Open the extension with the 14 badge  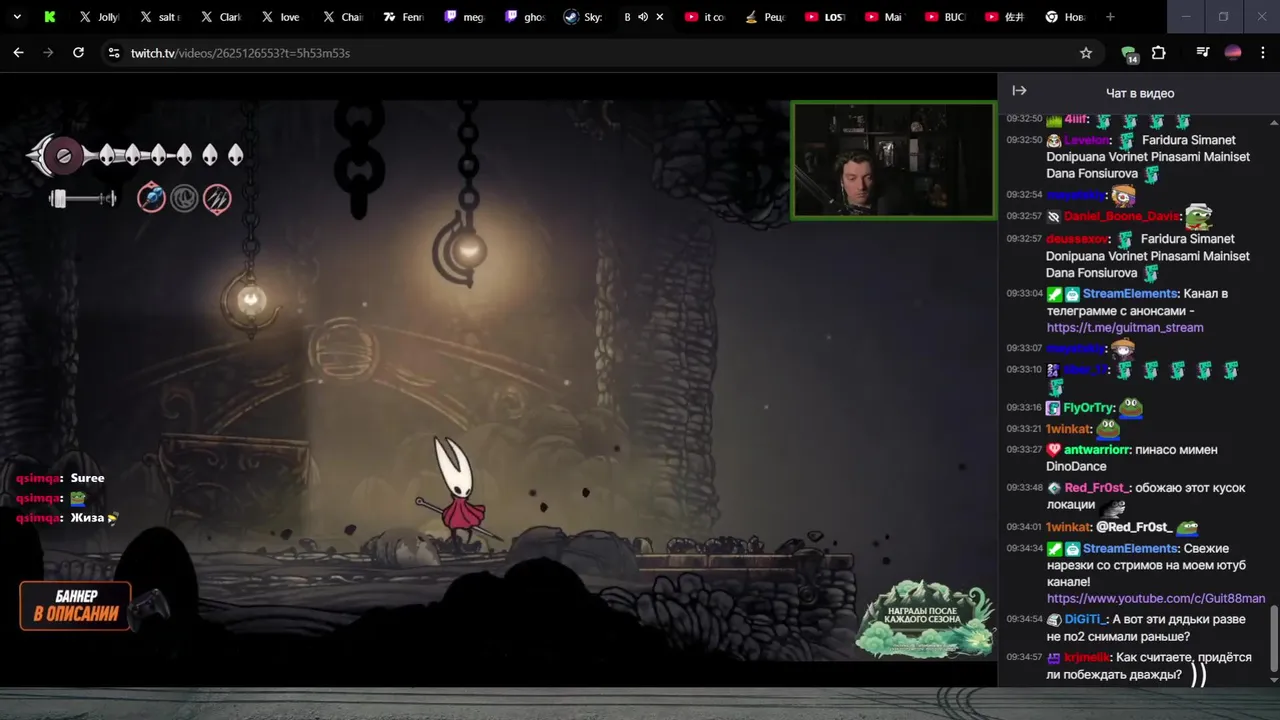tap(1129, 54)
